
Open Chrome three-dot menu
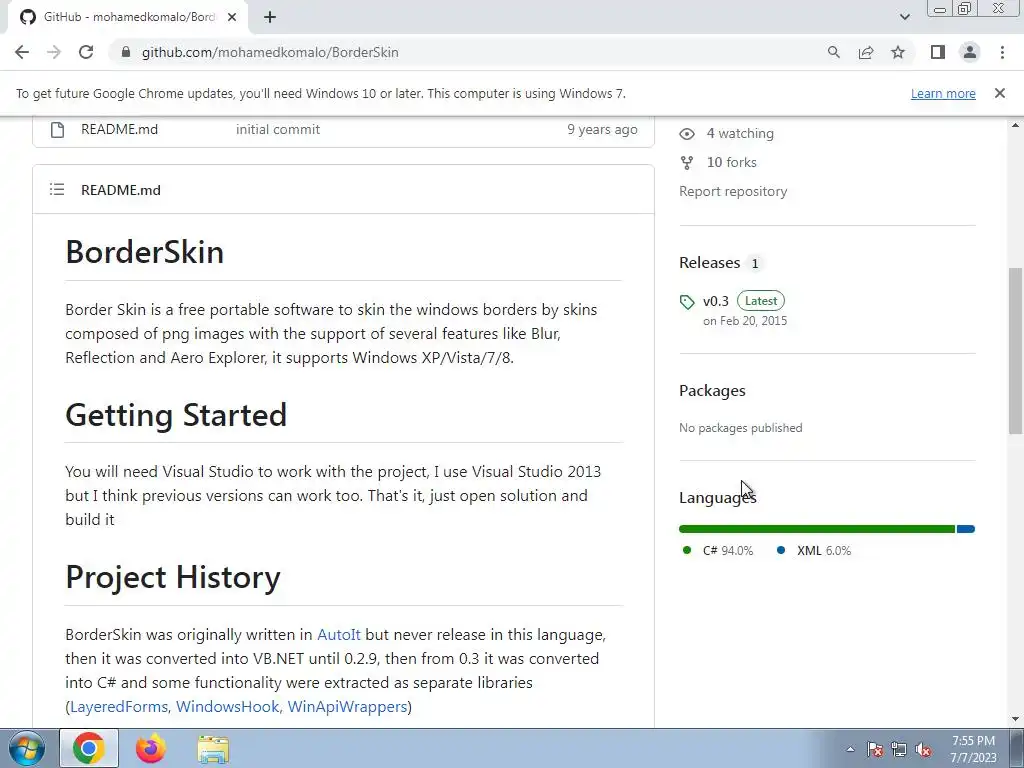pyautogui.click(x=1002, y=52)
